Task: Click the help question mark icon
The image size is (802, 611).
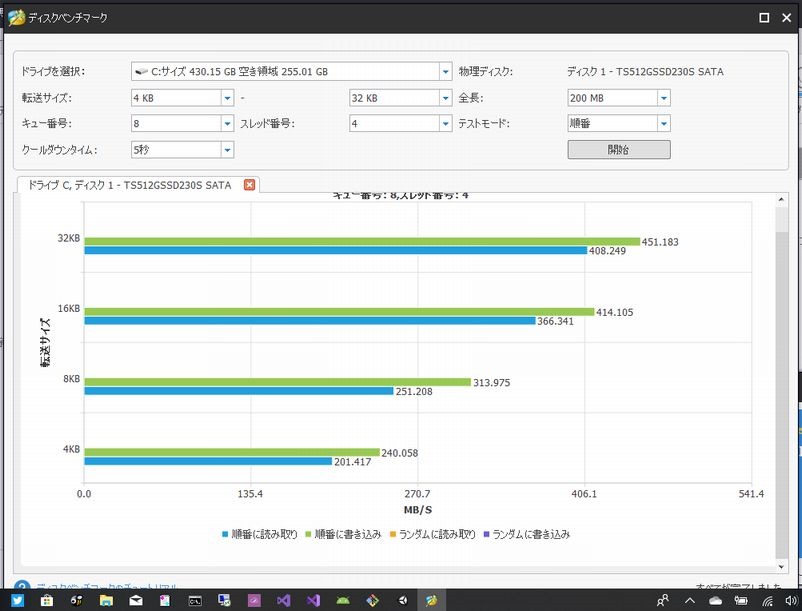Action: tap(21, 586)
